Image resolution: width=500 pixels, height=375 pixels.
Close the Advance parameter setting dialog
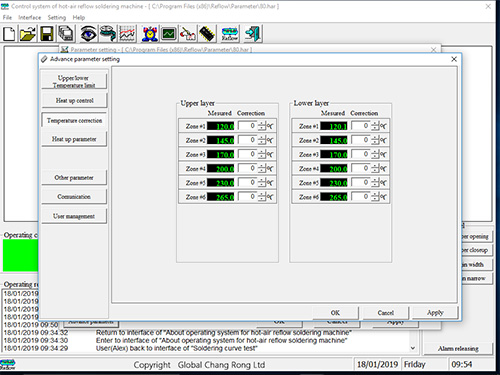[454, 59]
